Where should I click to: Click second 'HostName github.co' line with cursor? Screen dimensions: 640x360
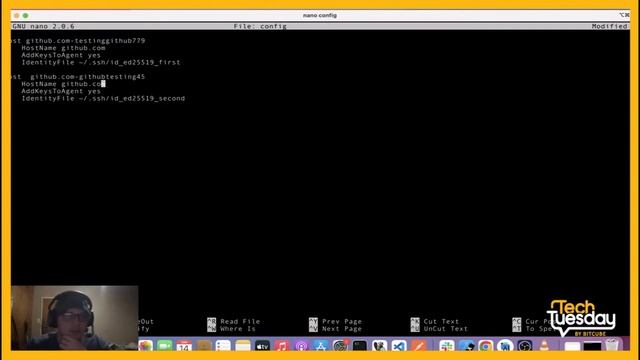tap(63, 84)
